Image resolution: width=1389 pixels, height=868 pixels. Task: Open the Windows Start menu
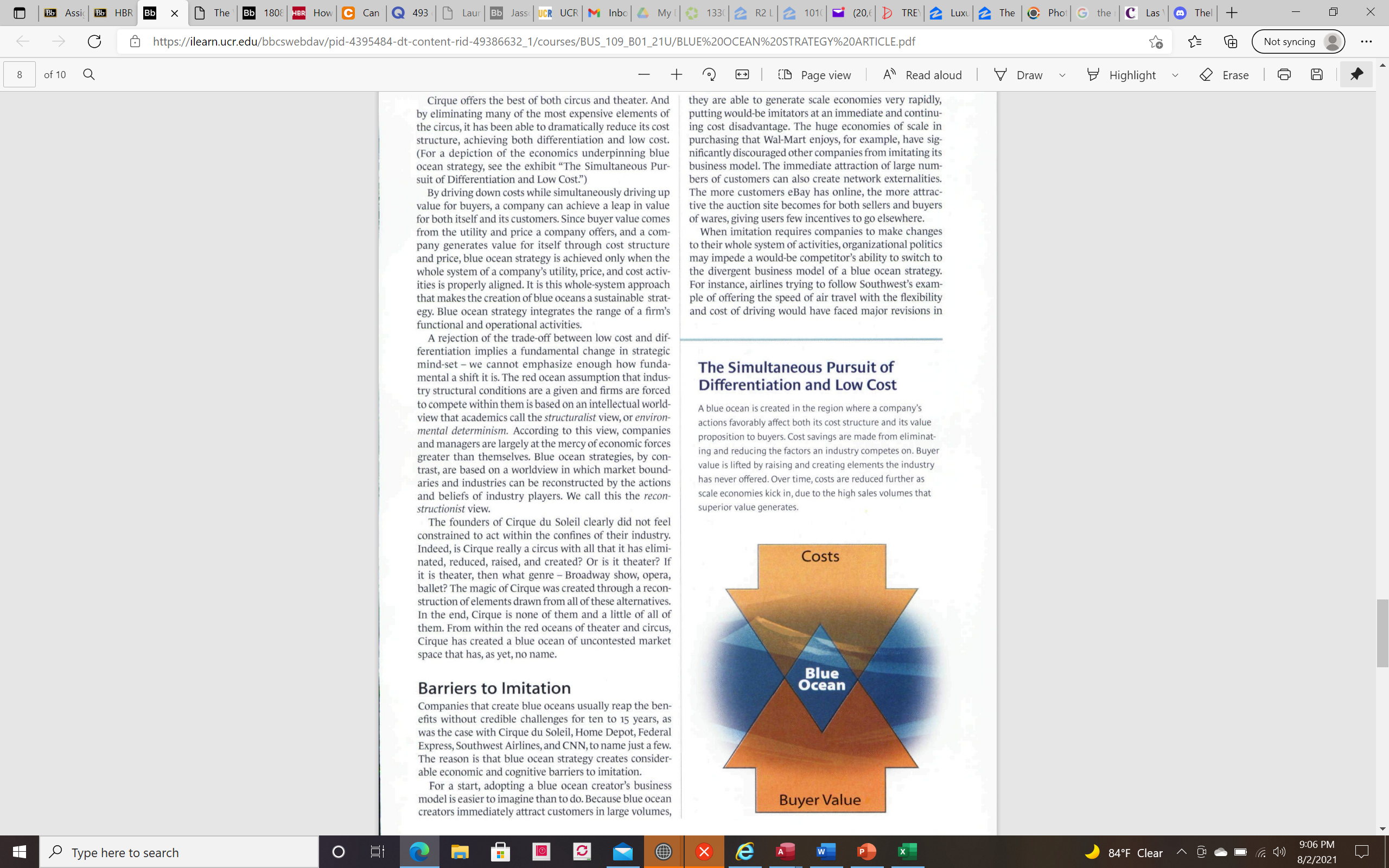tap(19, 852)
